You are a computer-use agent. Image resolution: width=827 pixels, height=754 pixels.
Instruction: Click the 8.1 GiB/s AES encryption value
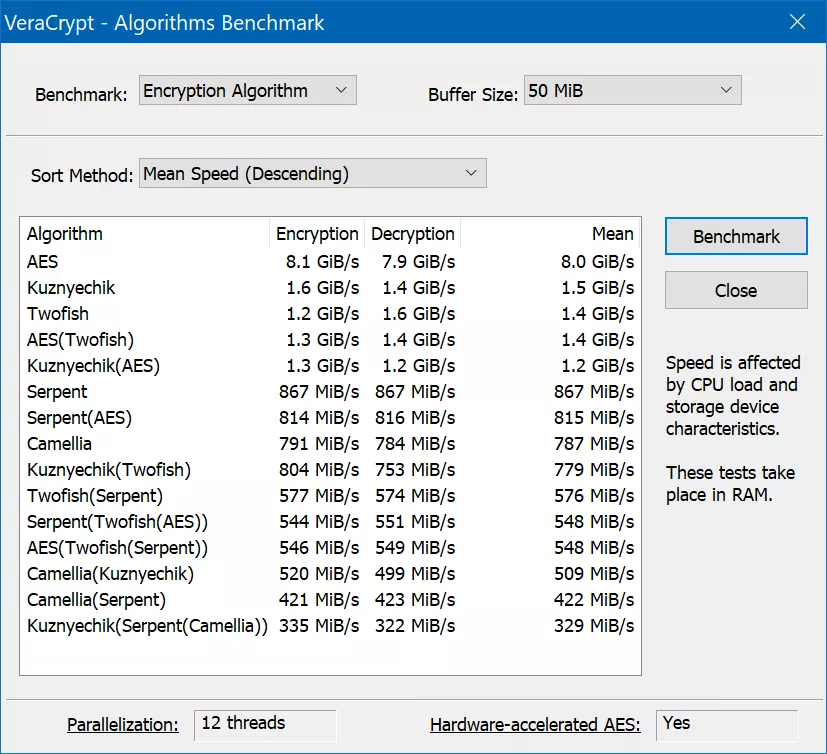click(322, 262)
